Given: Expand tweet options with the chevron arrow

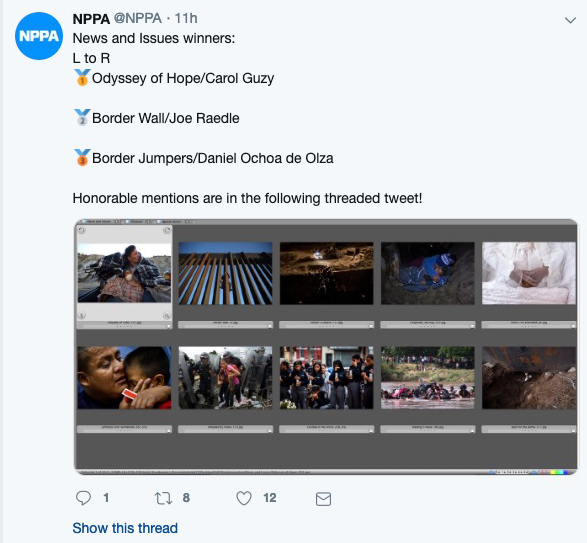Looking at the screenshot, I should (x=570, y=20).
